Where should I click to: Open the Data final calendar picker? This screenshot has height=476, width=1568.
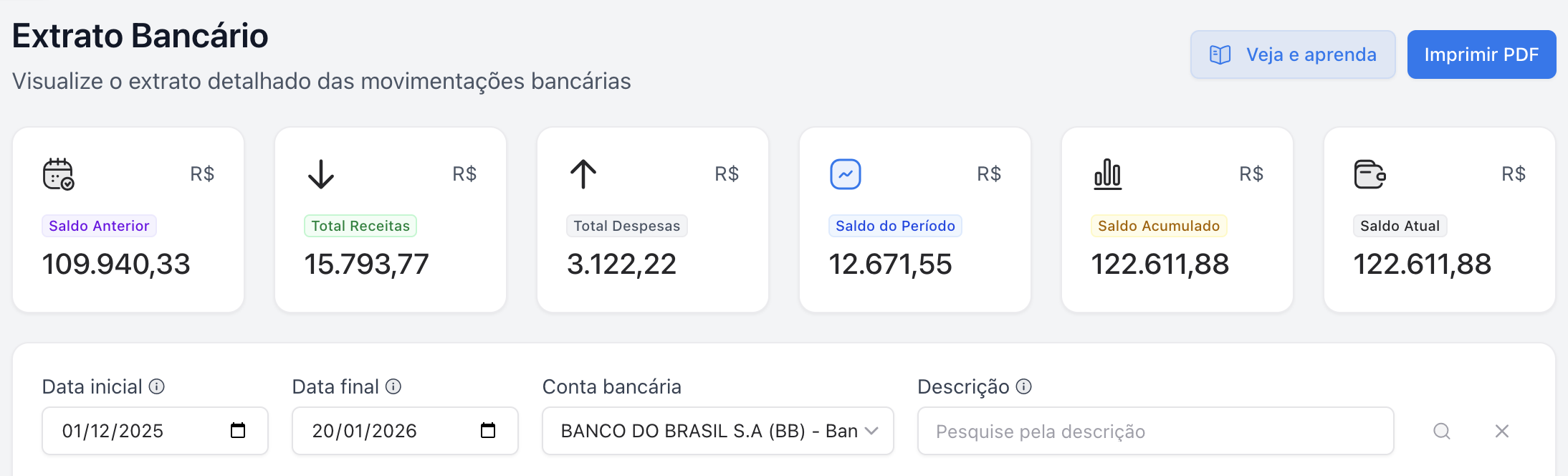click(x=488, y=431)
